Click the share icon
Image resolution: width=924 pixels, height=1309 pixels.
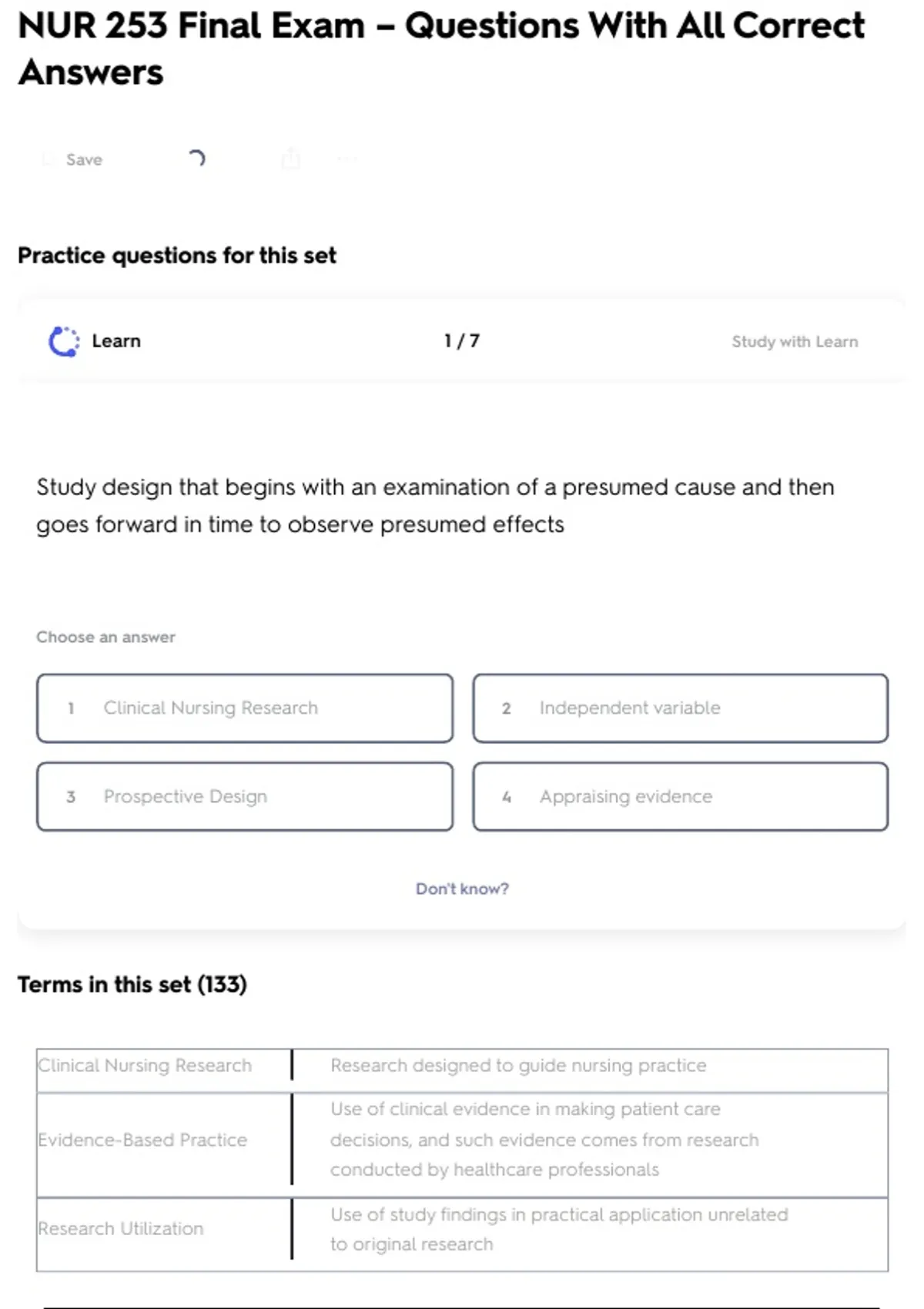tap(291, 159)
